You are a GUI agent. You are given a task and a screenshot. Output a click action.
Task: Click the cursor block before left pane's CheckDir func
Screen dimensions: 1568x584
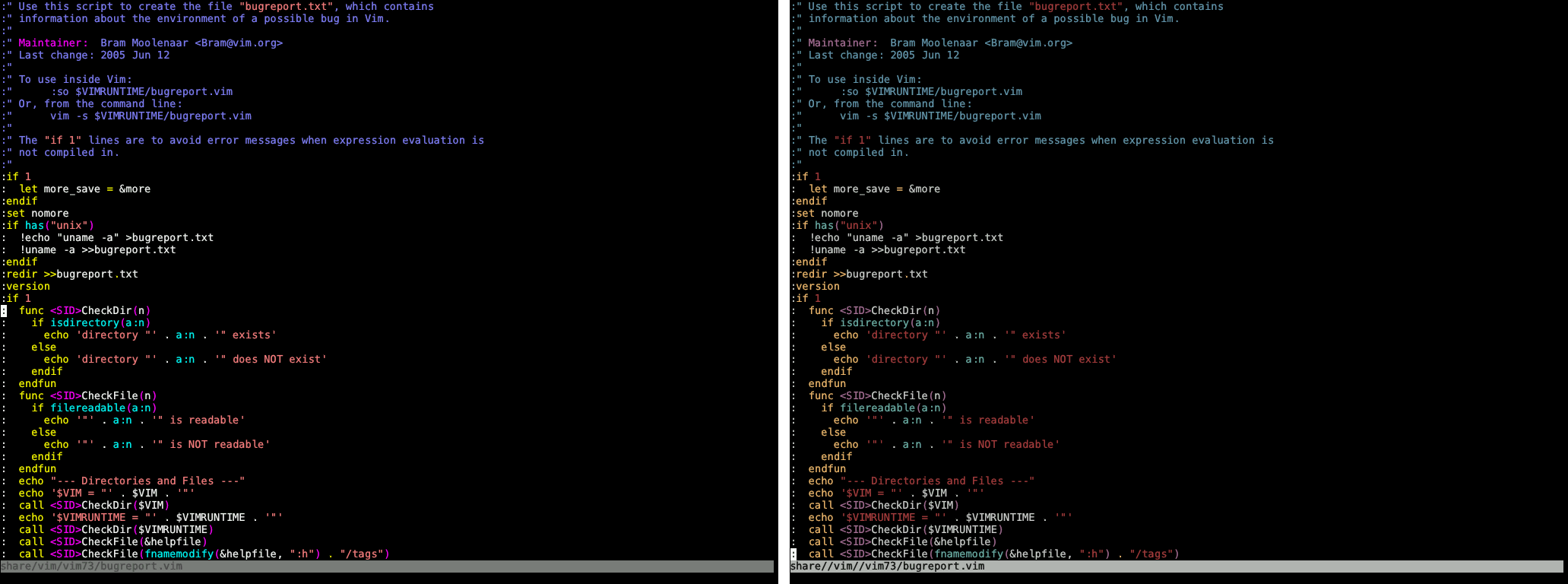[x=4, y=311]
